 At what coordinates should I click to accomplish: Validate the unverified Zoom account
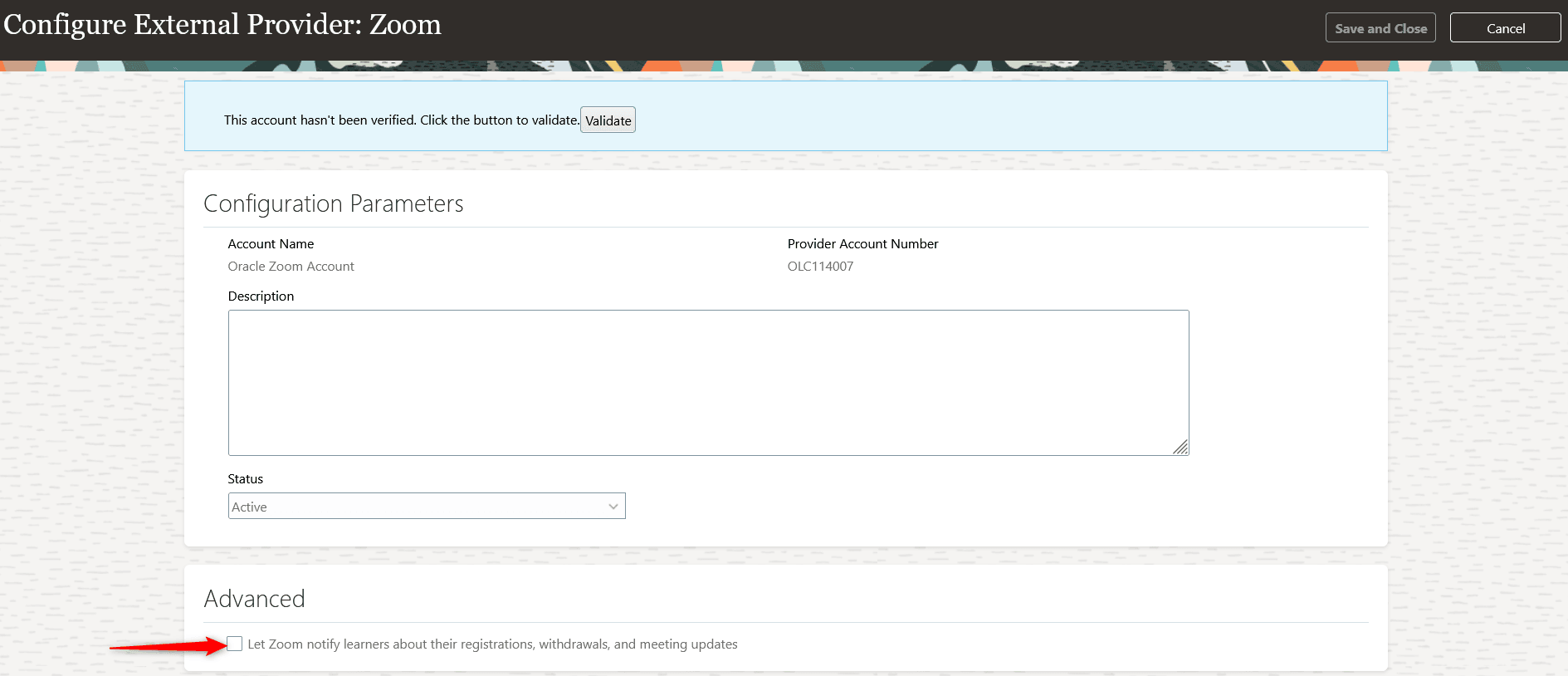click(608, 120)
